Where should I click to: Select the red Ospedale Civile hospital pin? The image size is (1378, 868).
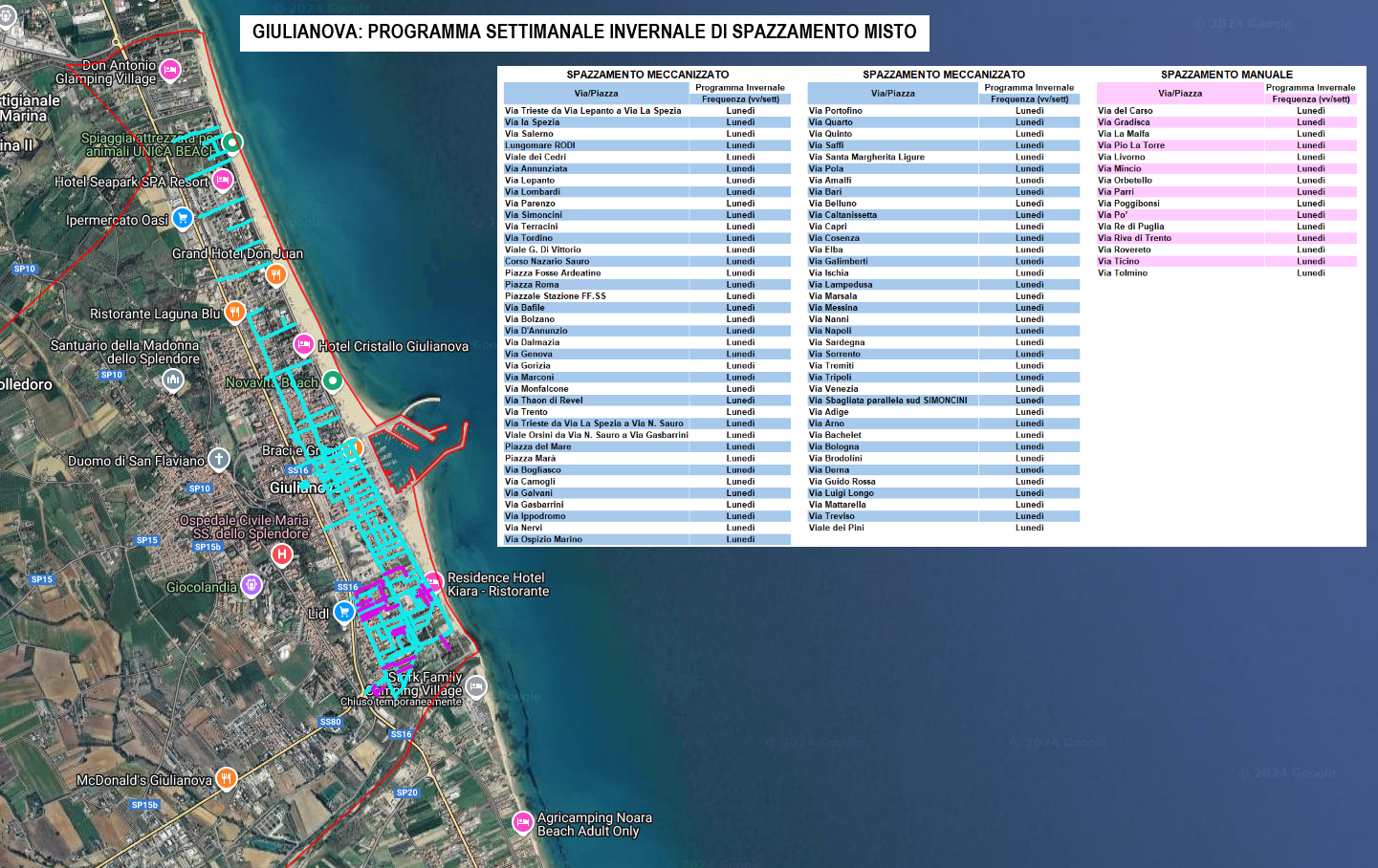pyautogui.click(x=281, y=554)
